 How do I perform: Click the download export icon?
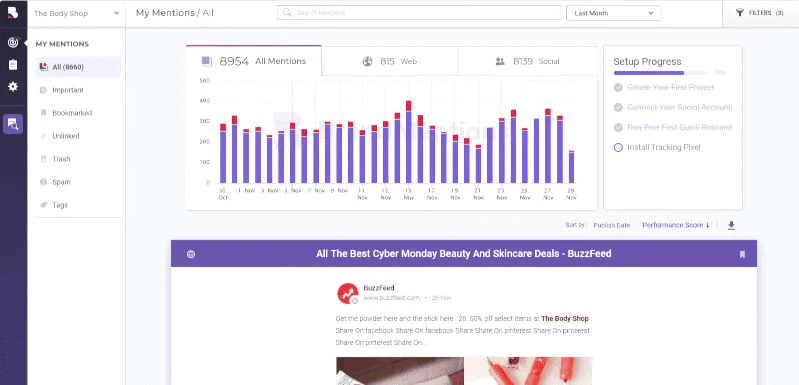[x=731, y=226]
